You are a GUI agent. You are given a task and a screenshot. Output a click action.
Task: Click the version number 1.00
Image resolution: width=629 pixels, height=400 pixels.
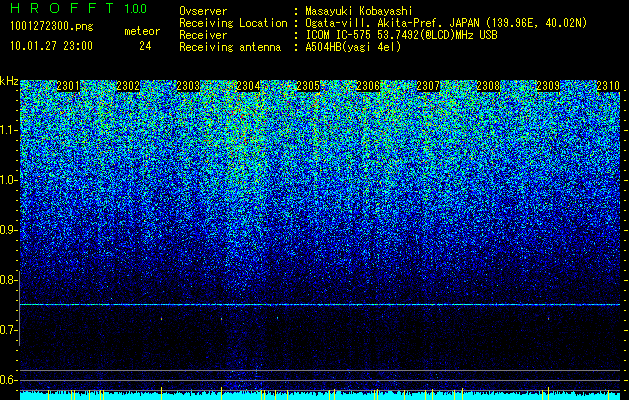tap(135, 8)
